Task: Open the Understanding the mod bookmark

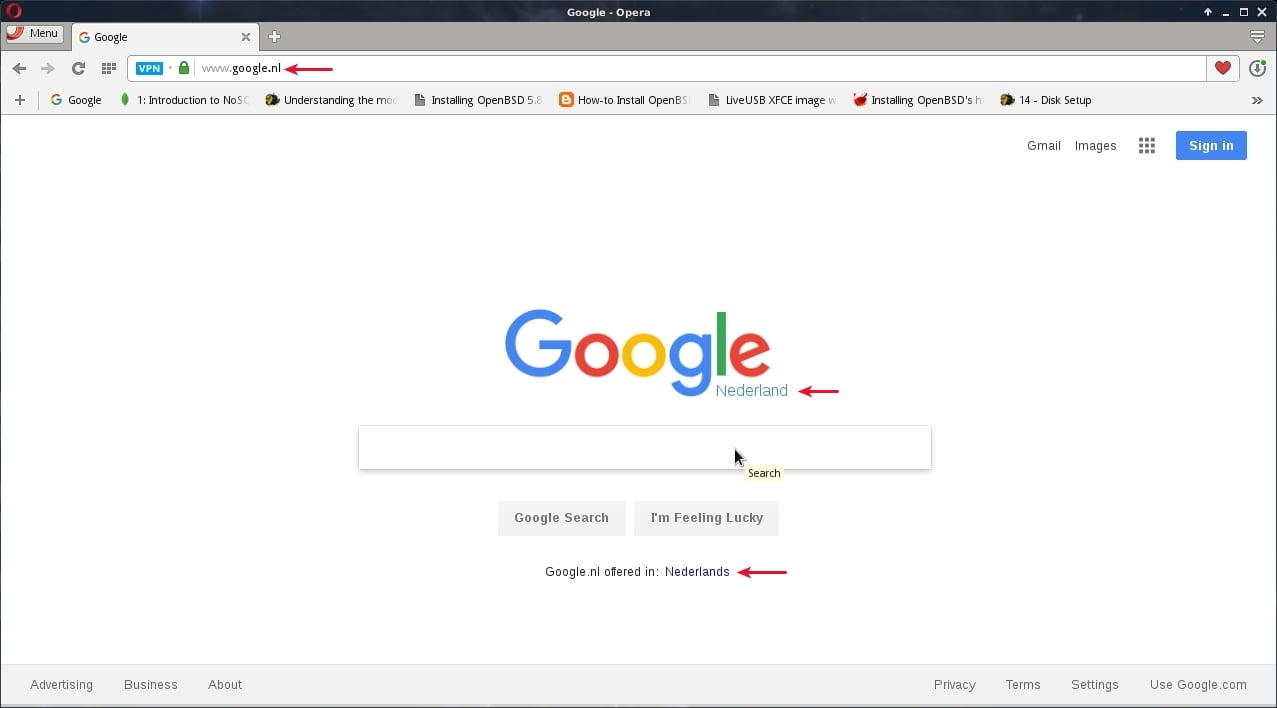Action: point(331,100)
